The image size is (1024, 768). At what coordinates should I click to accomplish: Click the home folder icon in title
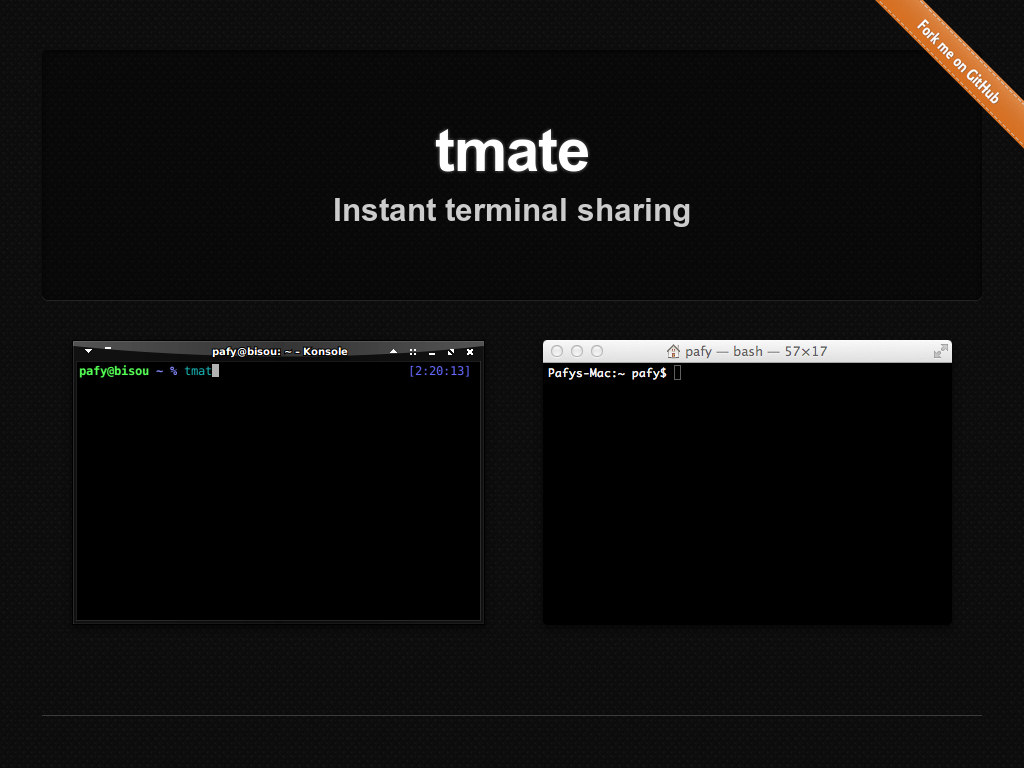pyautogui.click(x=673, y=351)
